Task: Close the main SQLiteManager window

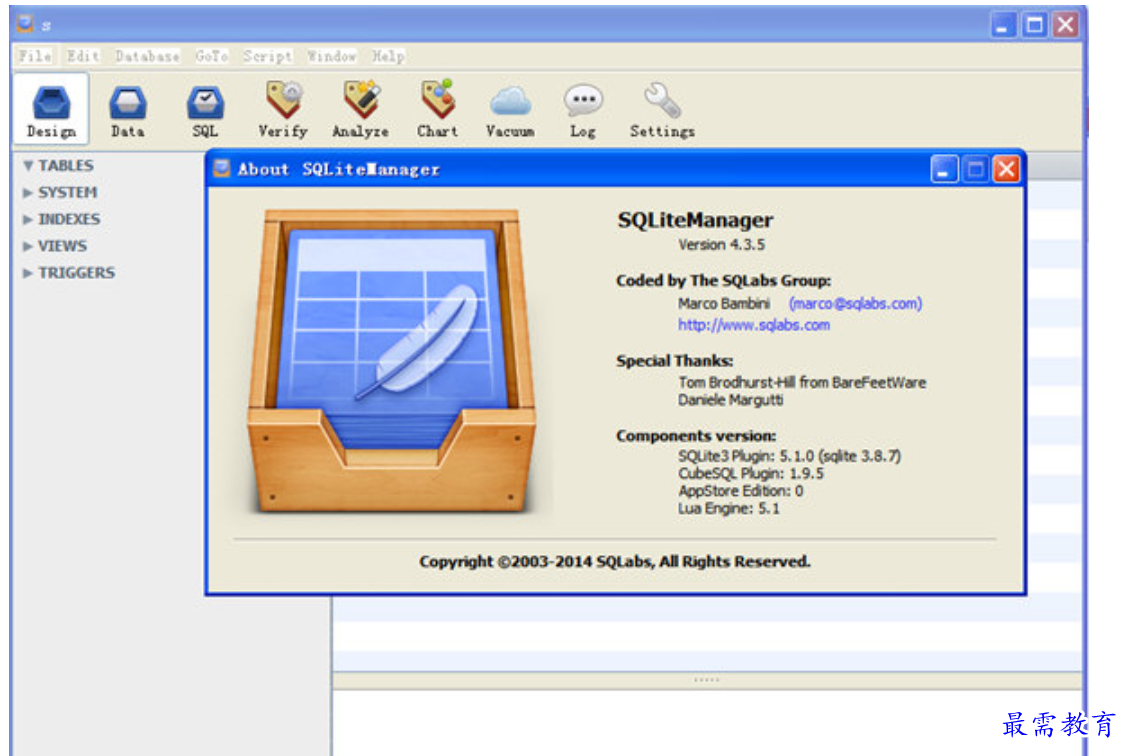Action: pyautogui.click(x=1066, y=25)
